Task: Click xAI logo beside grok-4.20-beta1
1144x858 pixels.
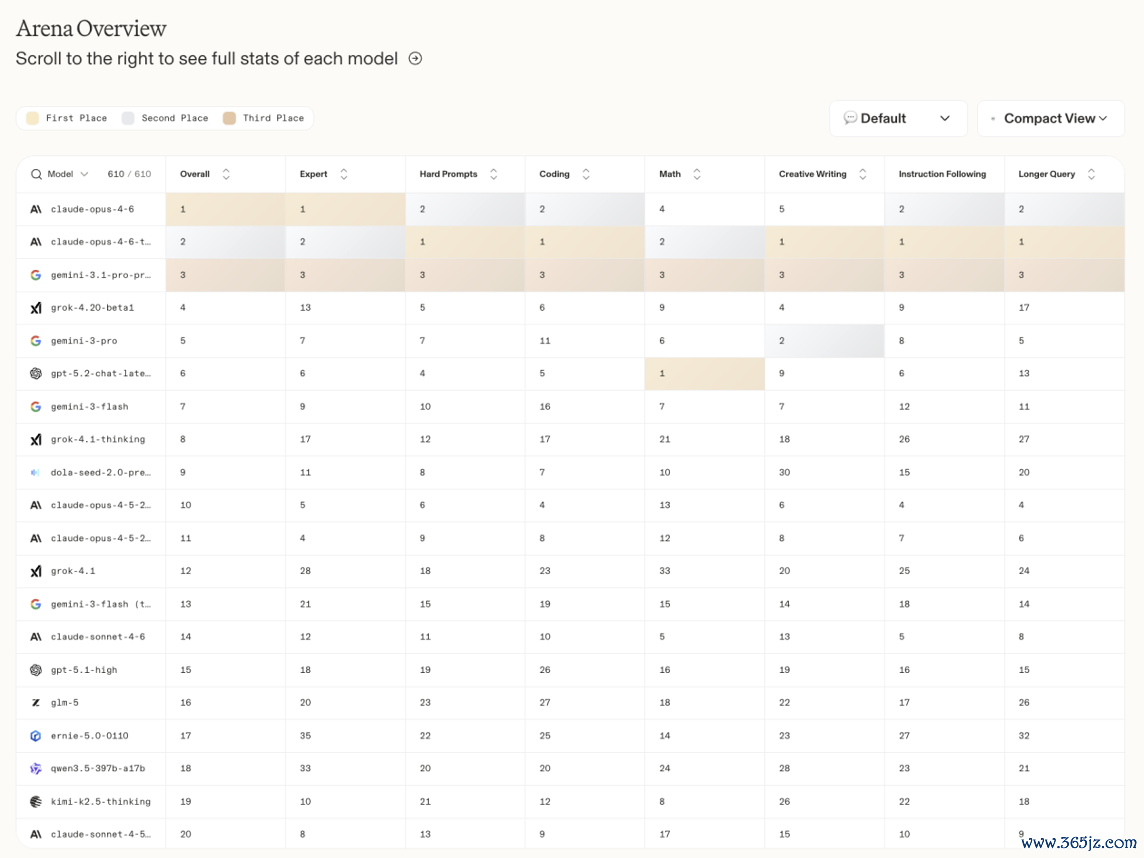Action: [36, 308]
